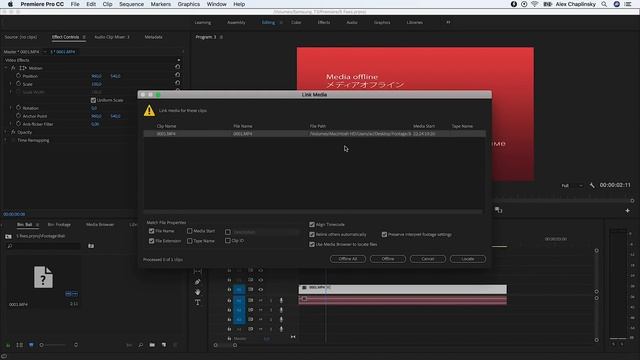Disable Relink others automatically option
The image size is (640, 360).
(312, 234)
